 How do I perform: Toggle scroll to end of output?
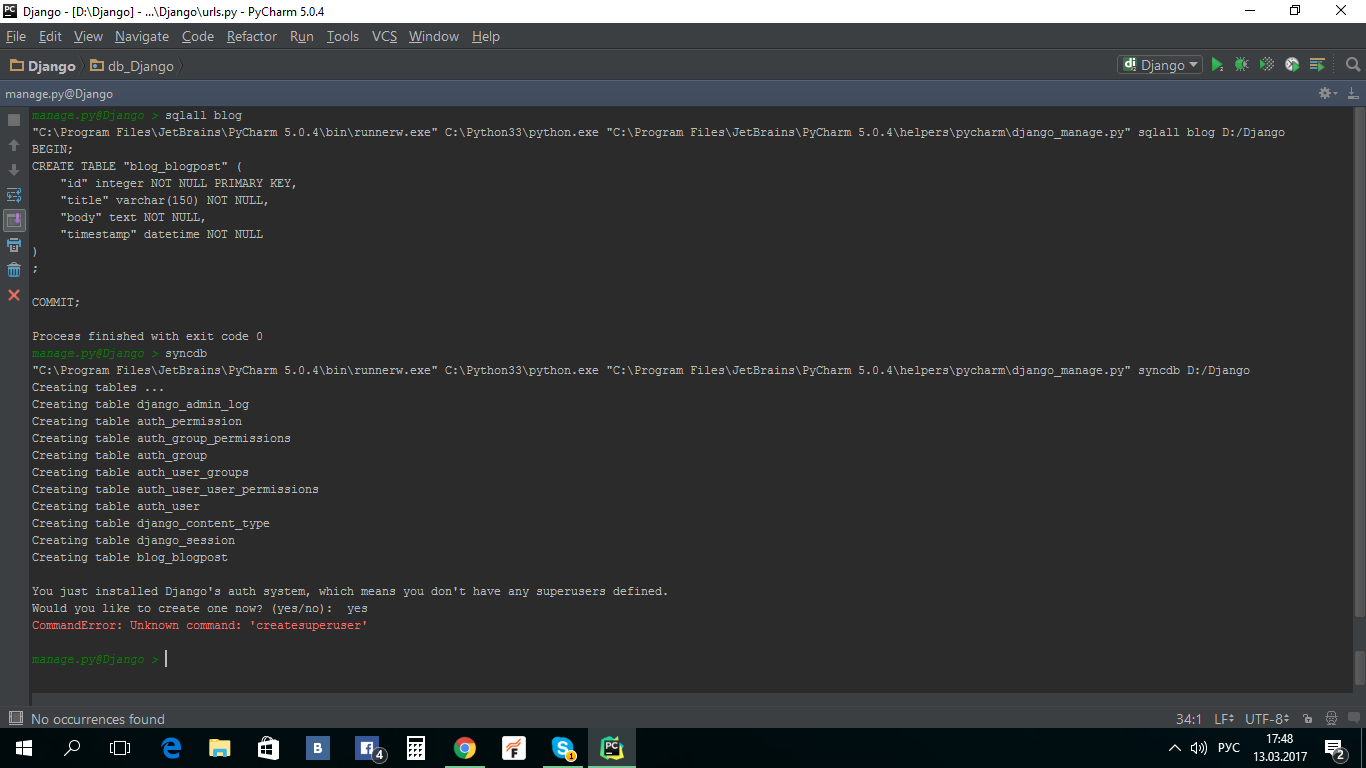(x=14, y=220)
